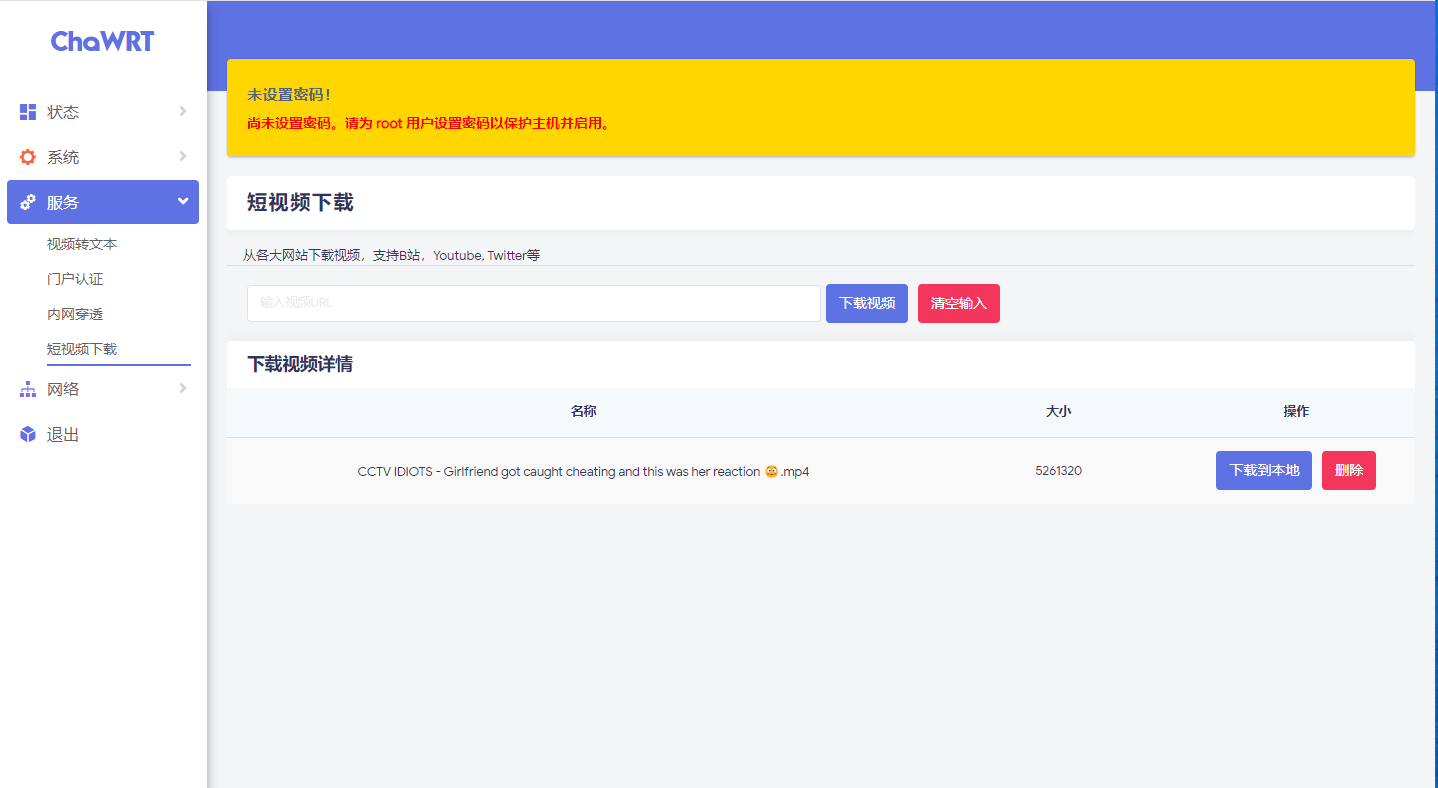Image resolution: width=1438 pixels, height=788 pixels.
Task: Select the 短视频下载 submenu item
Action: (x=82, y=349)
